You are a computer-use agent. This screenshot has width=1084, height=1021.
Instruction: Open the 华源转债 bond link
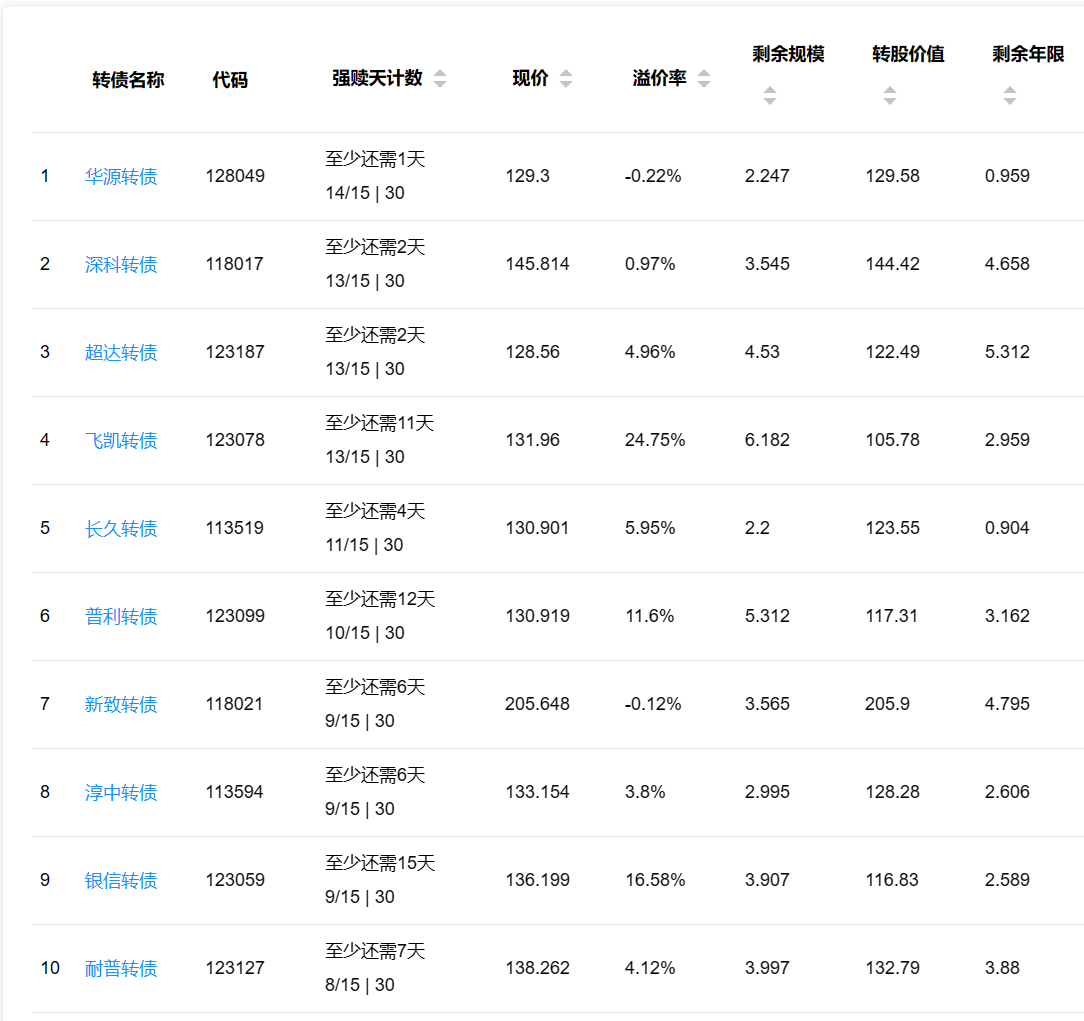(121, 177)
